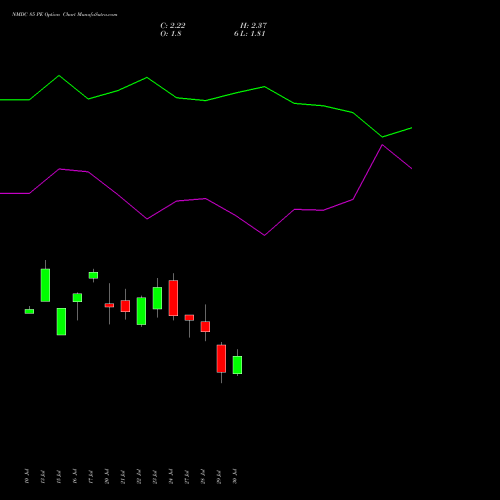Image resolution: width=500 pixels, height=500 pixels.
Task: Click the 30 Jul date label
Action: (x=235, y=476)
